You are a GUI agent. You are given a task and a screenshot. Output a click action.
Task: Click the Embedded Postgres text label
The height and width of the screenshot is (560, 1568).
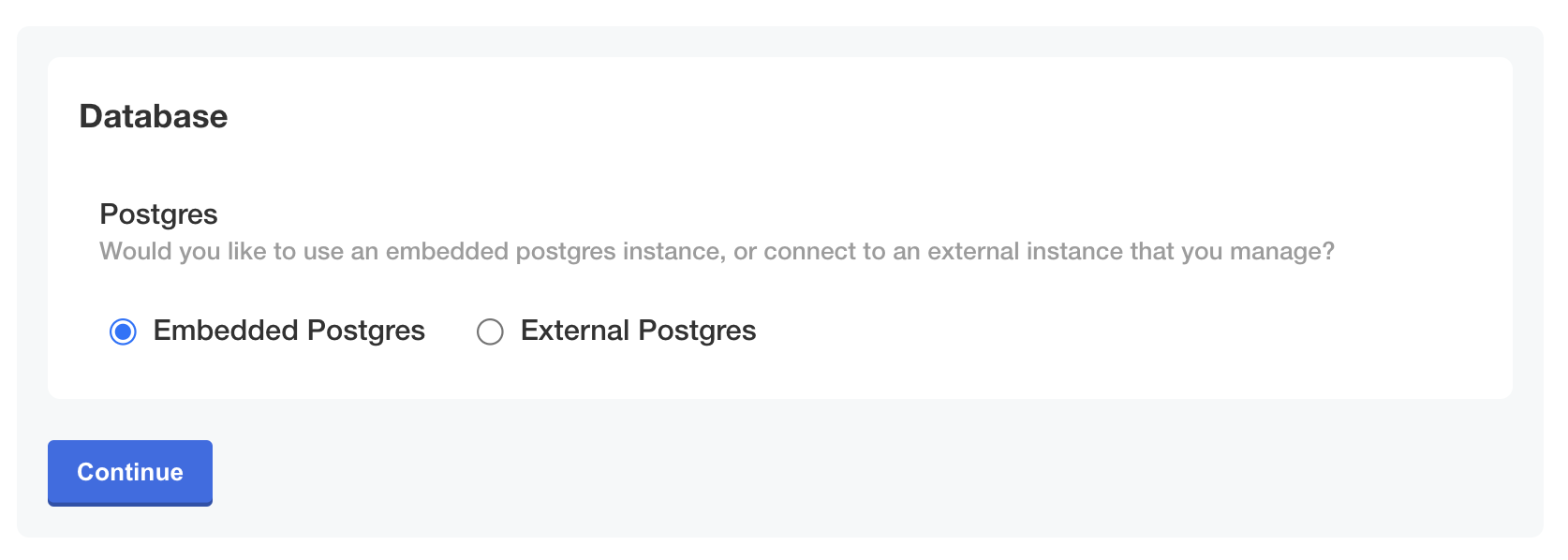click(x=289, y=331)
